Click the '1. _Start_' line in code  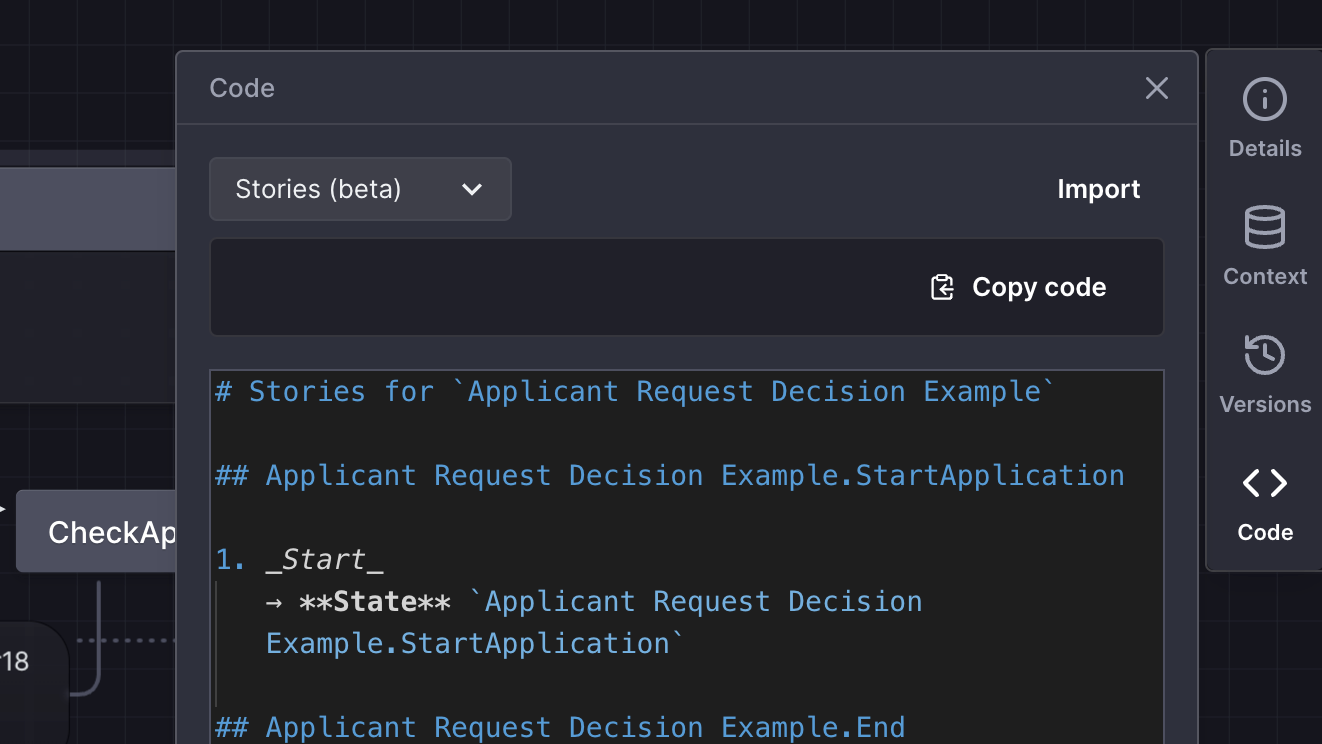tap(300, 560)
